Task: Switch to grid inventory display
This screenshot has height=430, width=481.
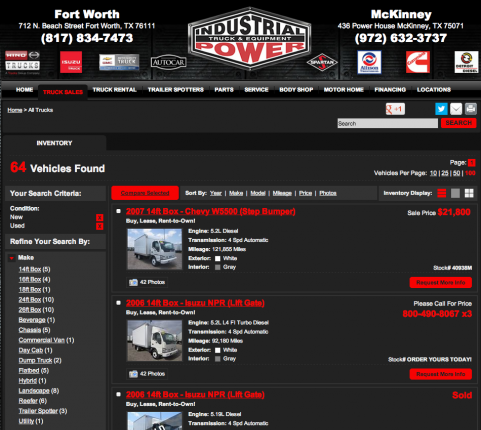Action: pyautogui.click(x=469, y=193)
